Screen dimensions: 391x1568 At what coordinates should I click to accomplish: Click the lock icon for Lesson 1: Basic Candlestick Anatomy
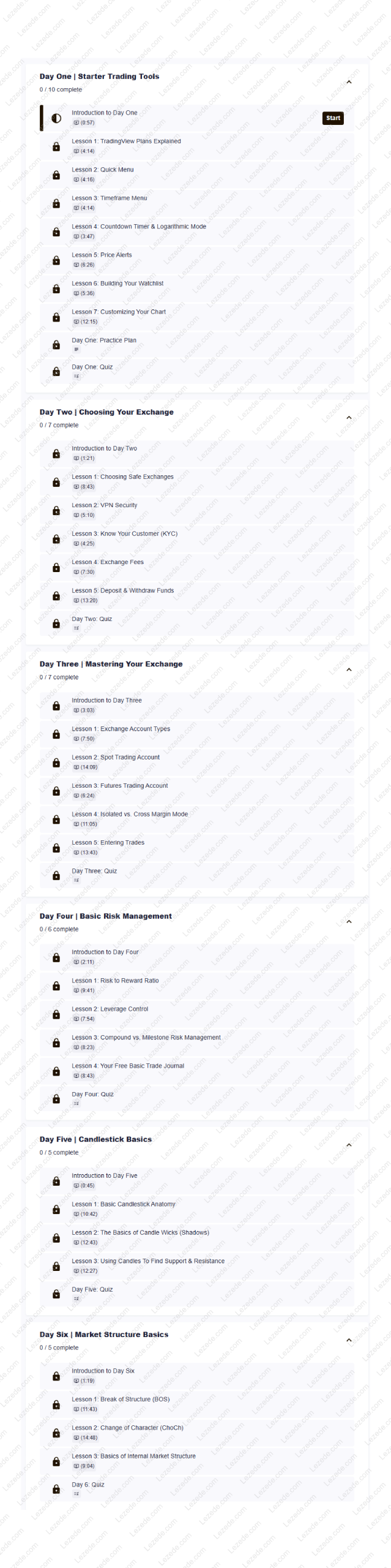56,1209
